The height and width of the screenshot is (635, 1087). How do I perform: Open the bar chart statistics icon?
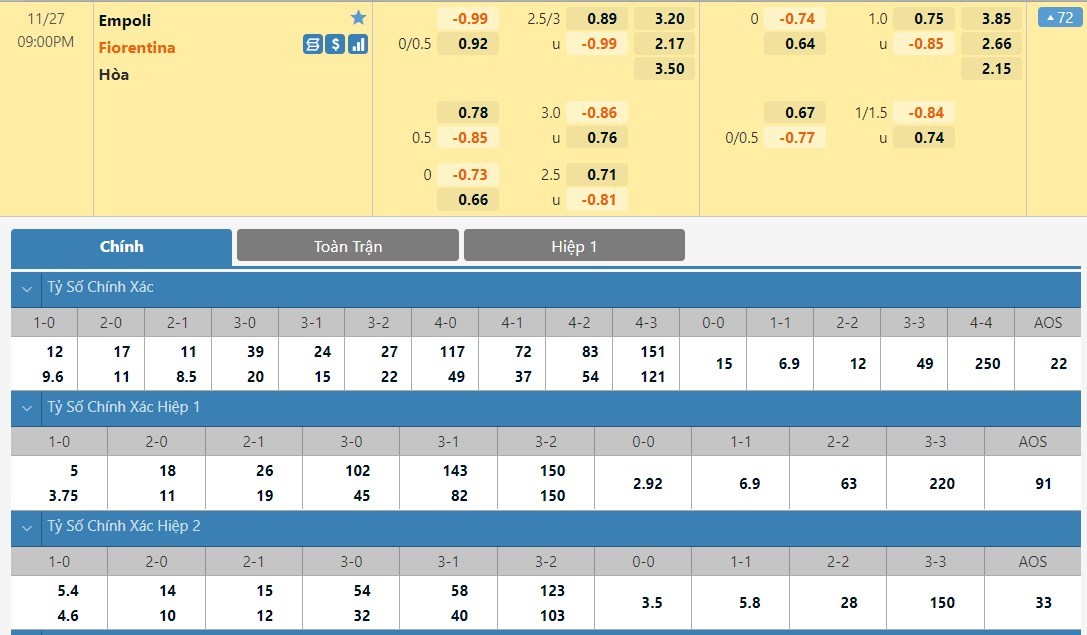(x=358, y=44)
